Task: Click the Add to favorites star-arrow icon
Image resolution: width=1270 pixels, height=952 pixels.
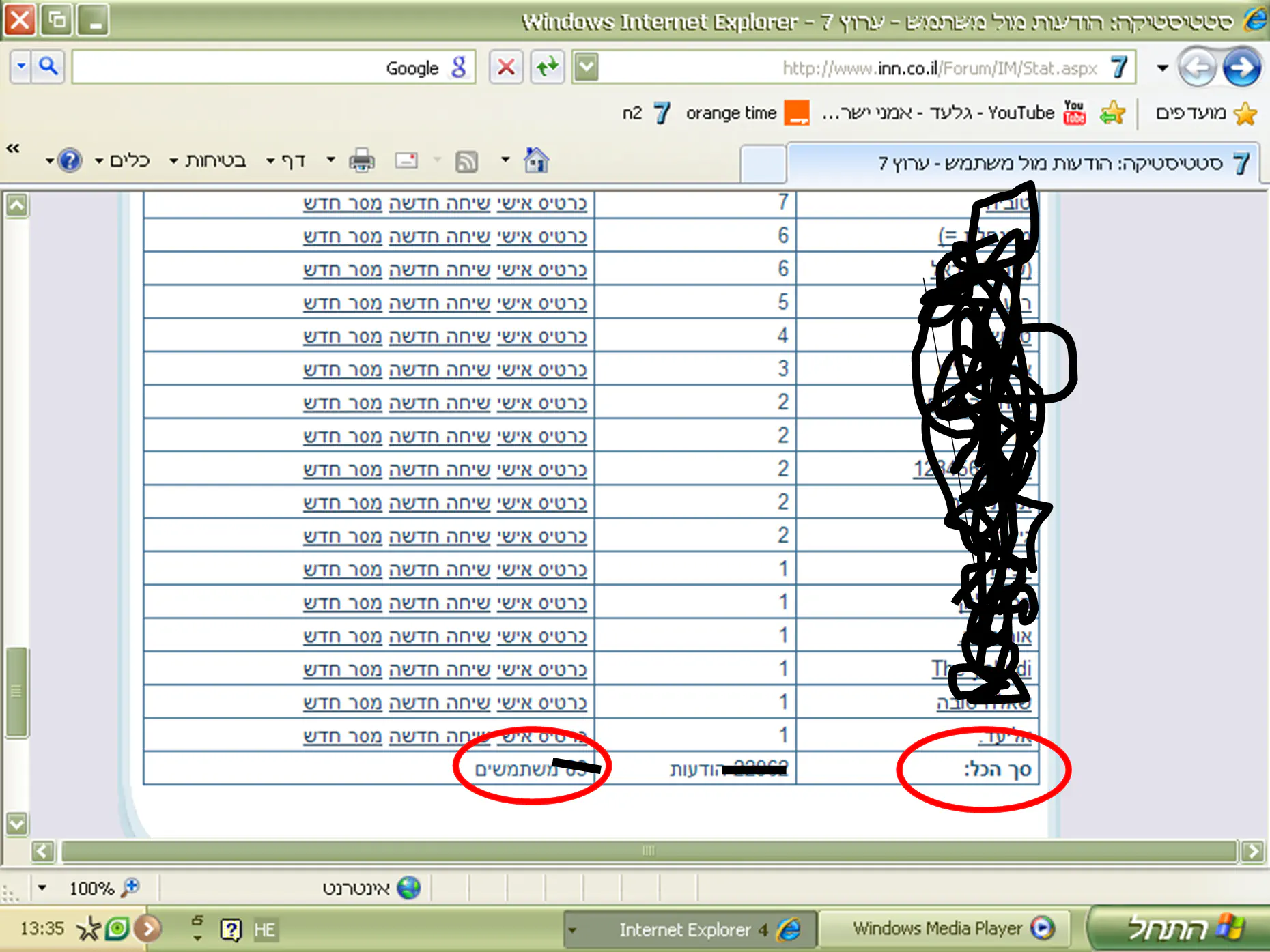Action: coord(1112,113)
